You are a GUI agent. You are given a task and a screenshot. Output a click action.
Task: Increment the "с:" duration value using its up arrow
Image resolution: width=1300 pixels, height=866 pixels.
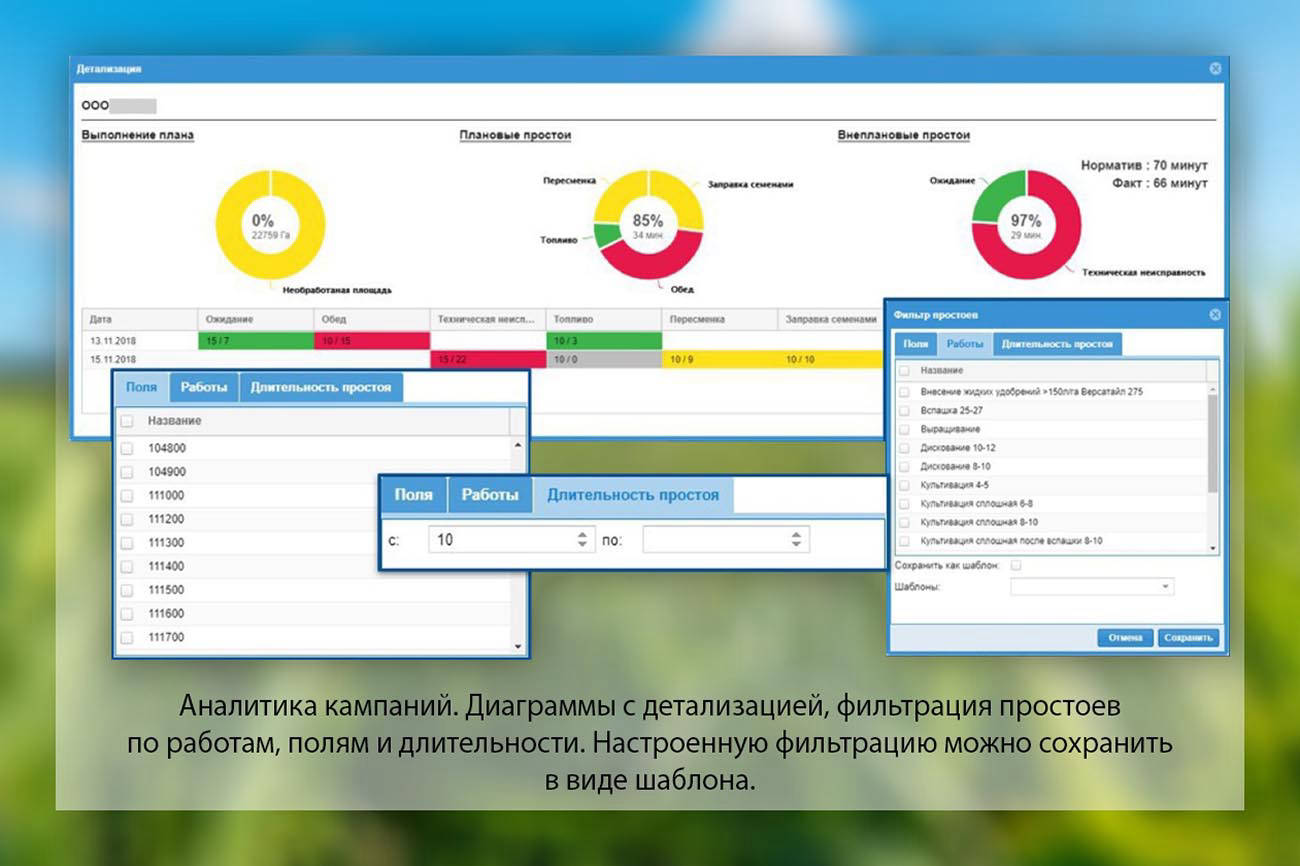click(x=580, y=533)
